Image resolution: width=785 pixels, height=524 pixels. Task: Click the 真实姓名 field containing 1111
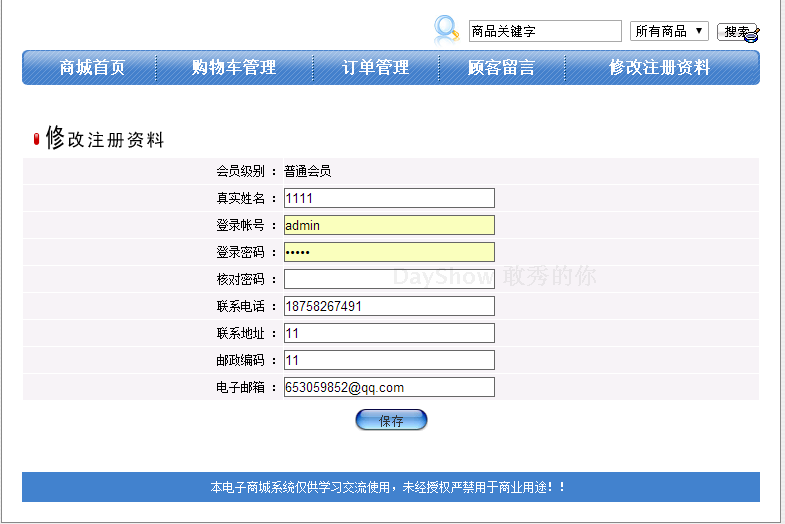pos(389,198)
